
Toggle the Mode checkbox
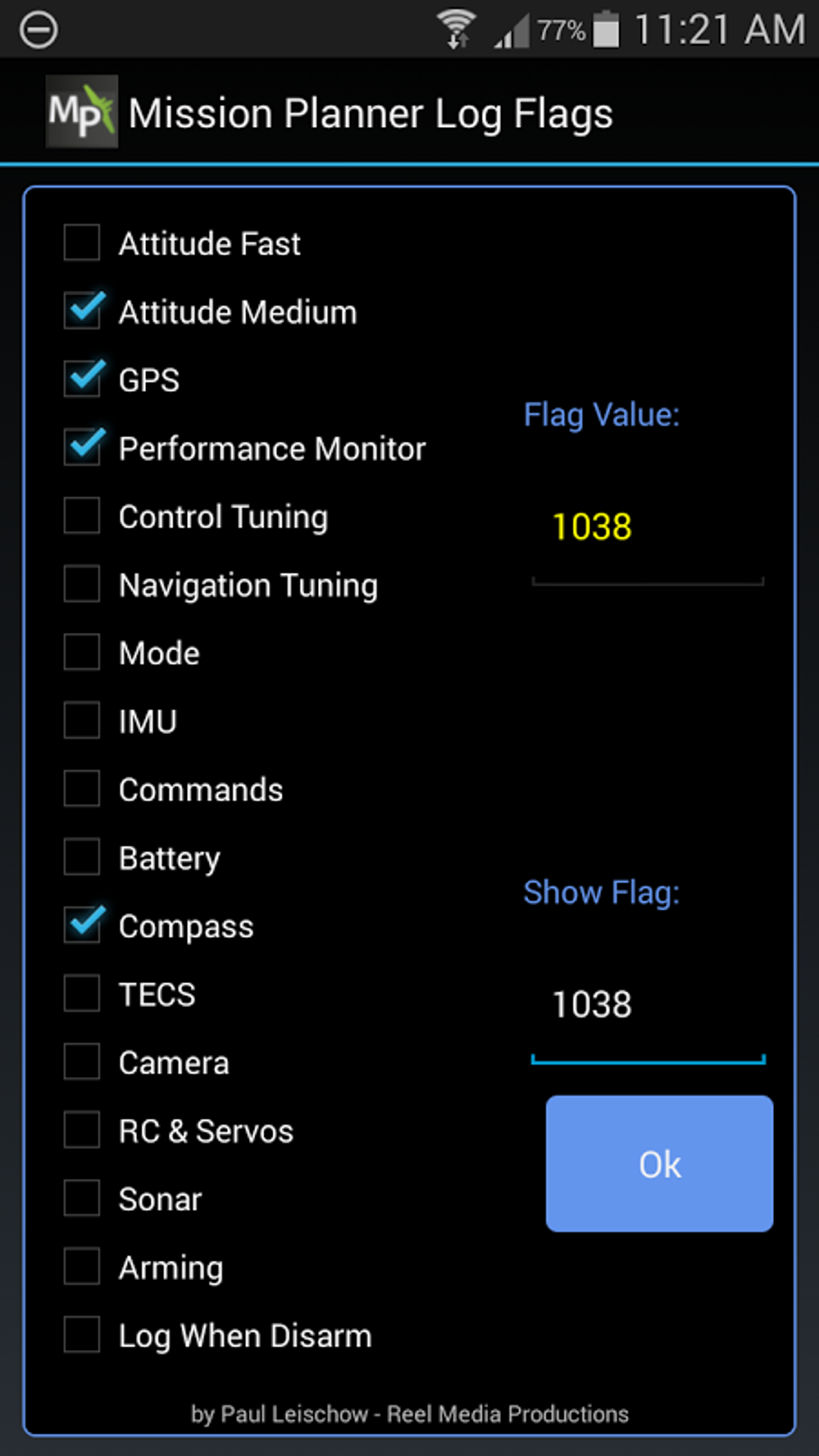(83, 653)
